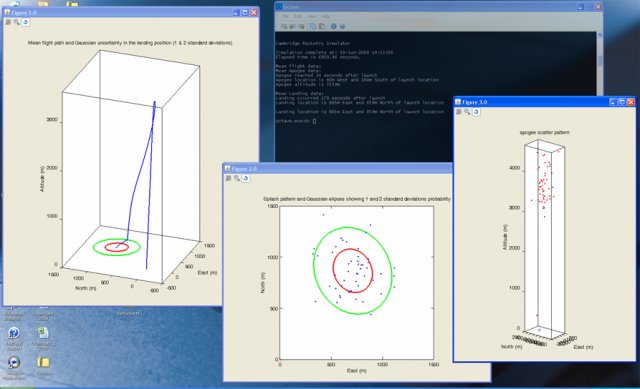Click the last round icon in Octave toolbar
This screenshot has height=389, width=640.
342,27
